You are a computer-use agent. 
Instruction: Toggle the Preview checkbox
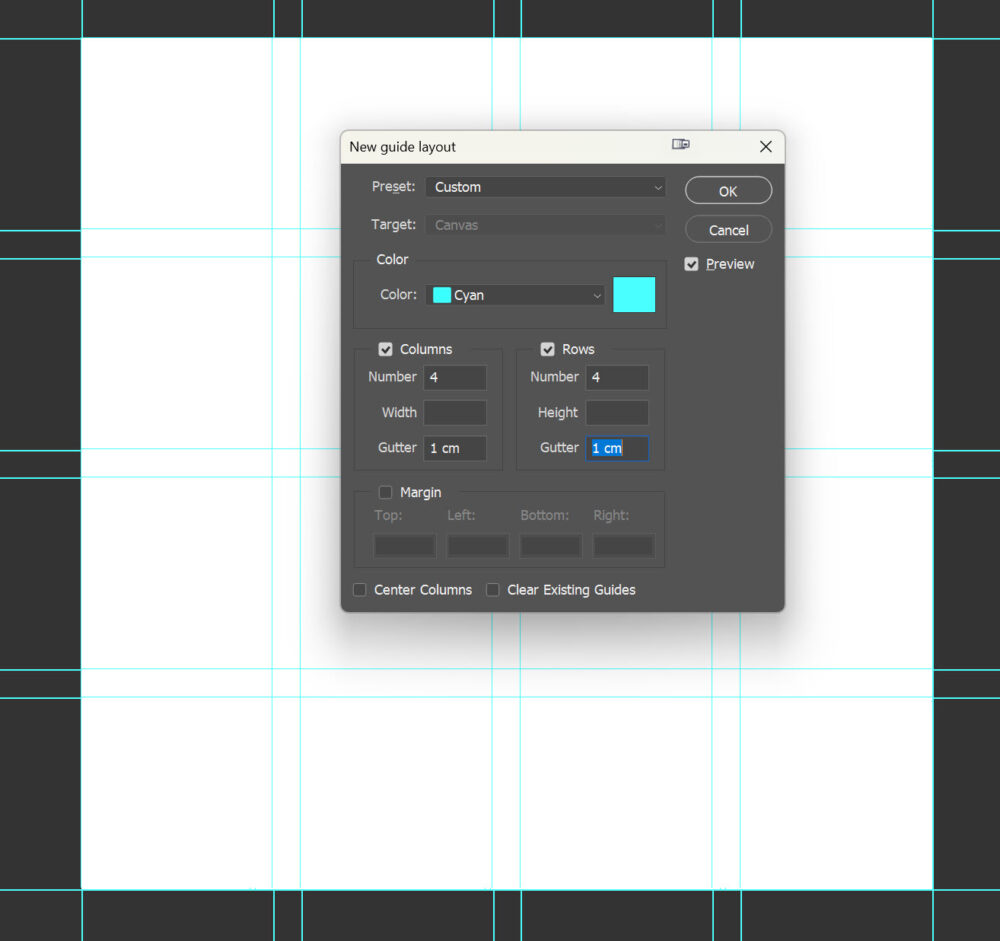(x=691, y=264)
